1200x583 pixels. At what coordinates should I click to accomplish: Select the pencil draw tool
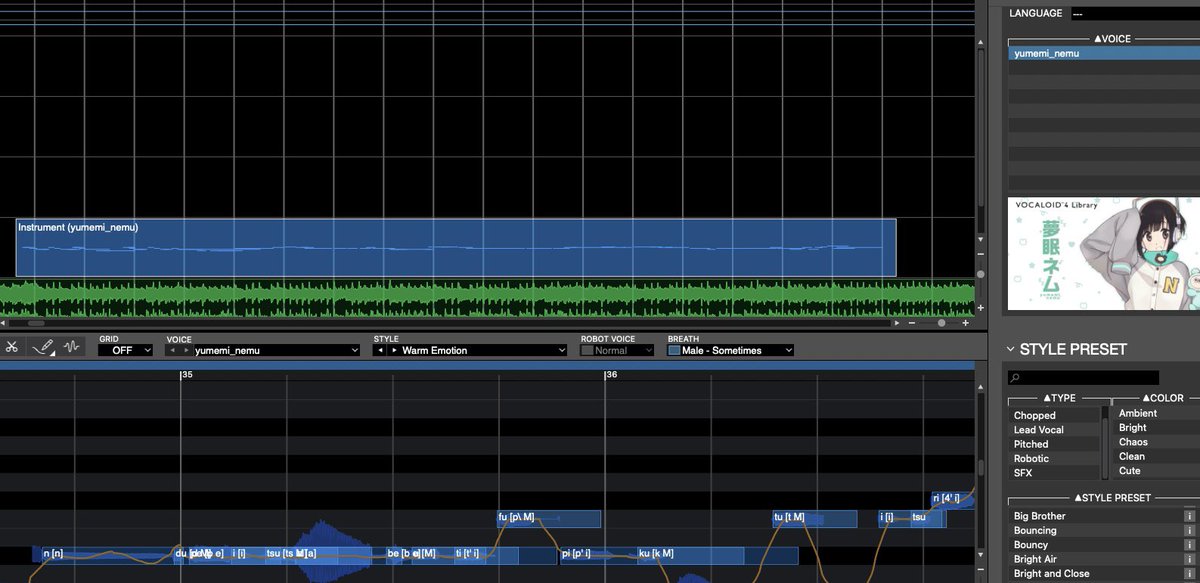coord(42,347)
